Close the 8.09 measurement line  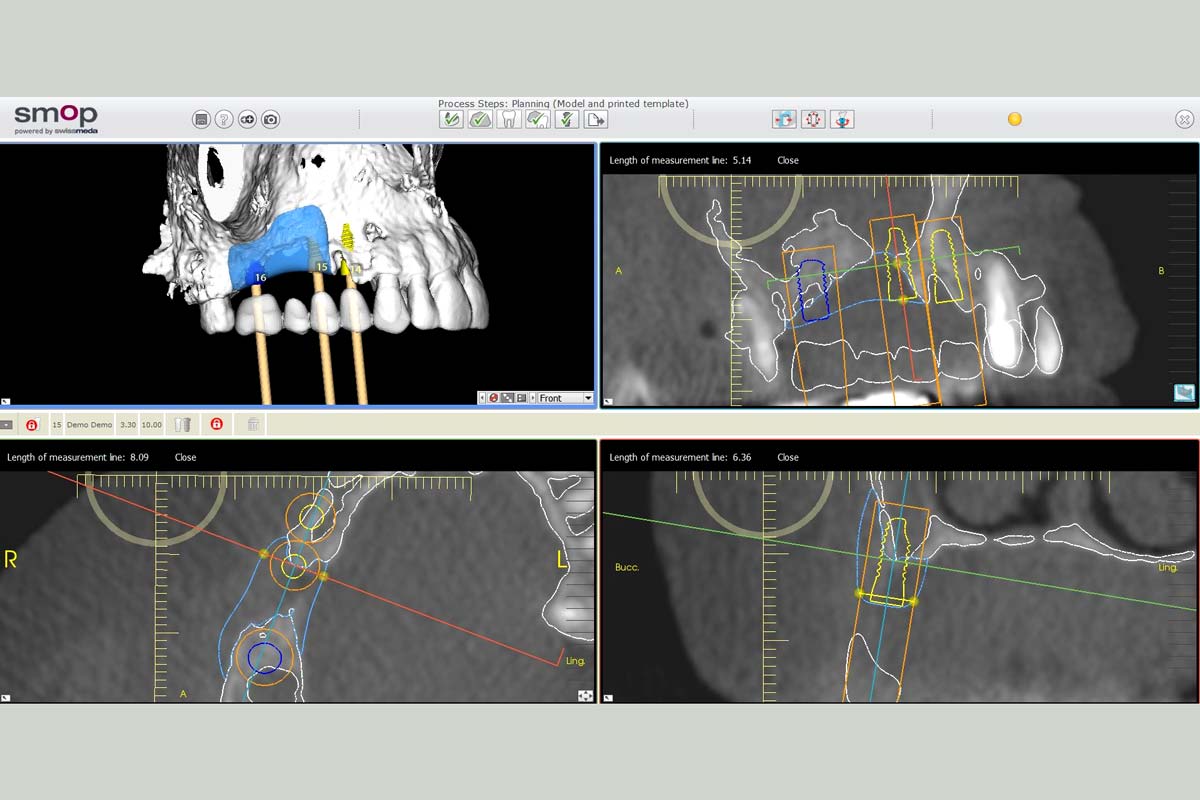[185, 457]
